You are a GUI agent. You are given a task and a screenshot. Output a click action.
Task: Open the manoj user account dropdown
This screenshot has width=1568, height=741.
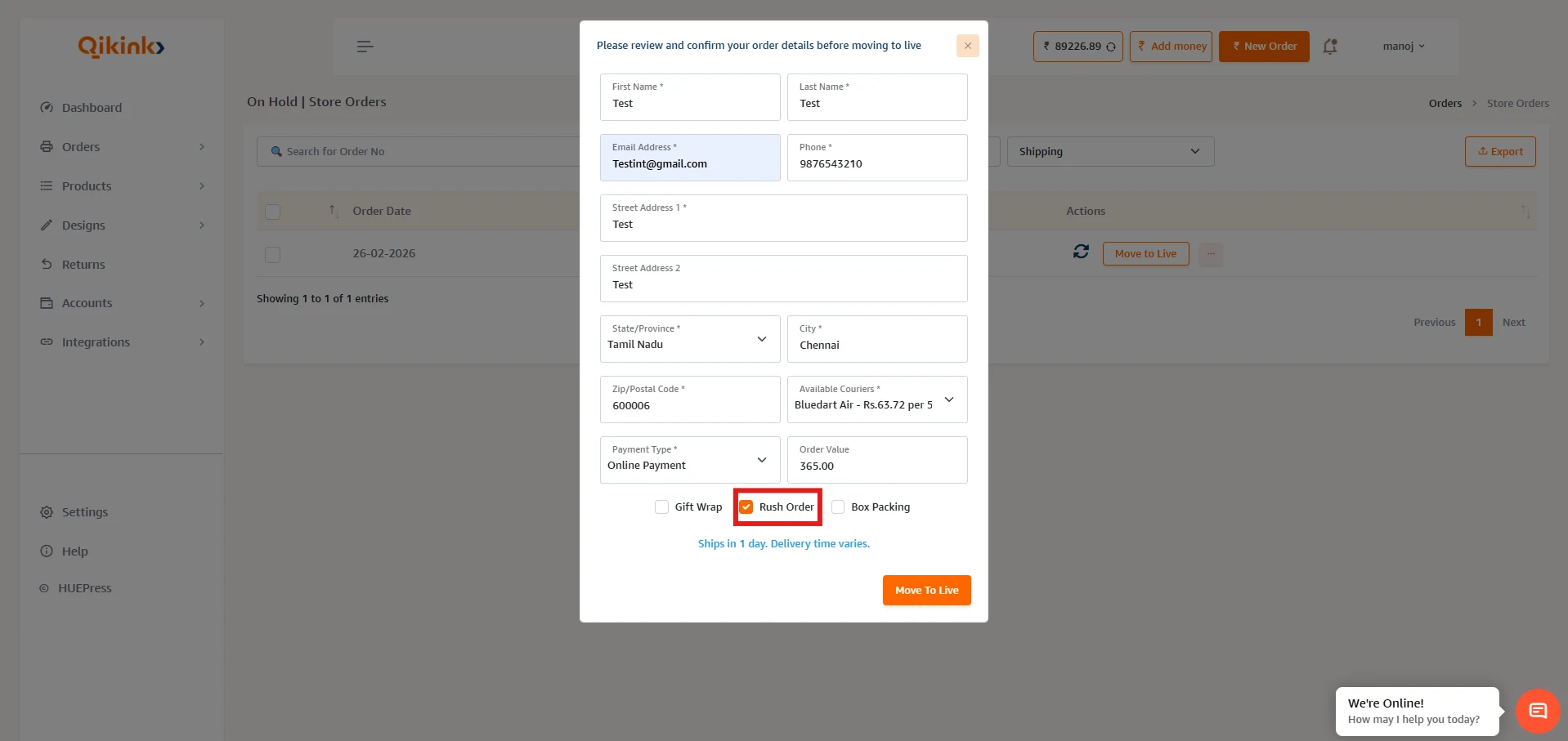click(1404, 47)
